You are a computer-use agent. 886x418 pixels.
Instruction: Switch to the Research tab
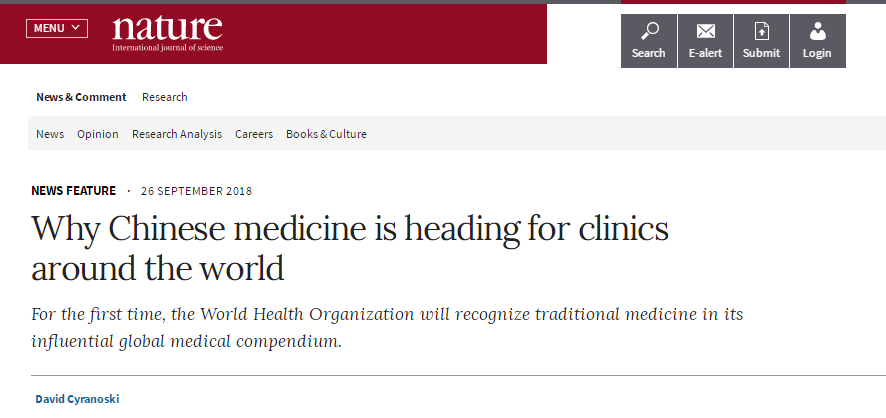click(164, 97)
